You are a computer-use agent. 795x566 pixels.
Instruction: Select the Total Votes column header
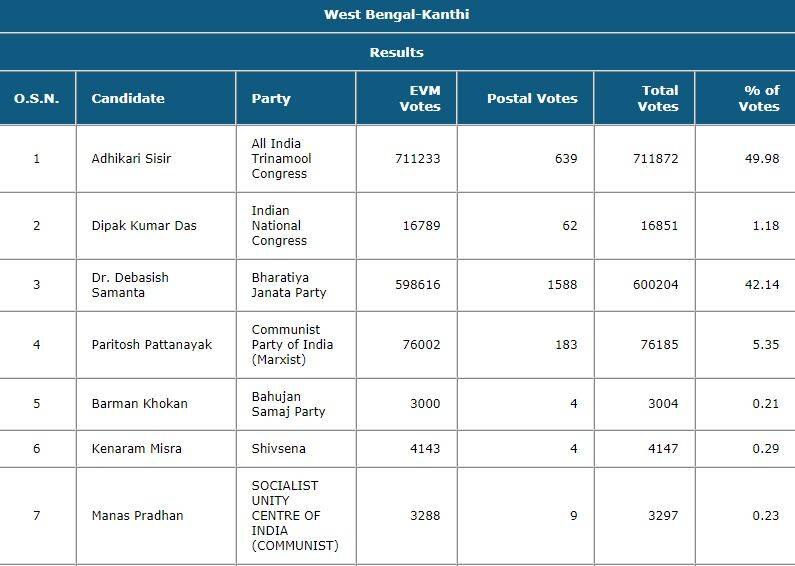click(x=658, y=98)
